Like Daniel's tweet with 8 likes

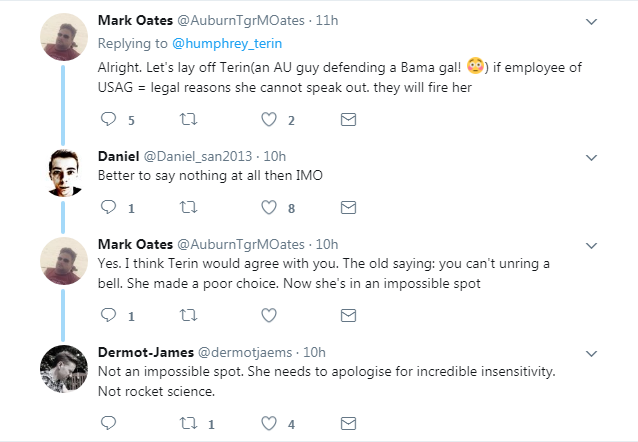coord(268,208)
